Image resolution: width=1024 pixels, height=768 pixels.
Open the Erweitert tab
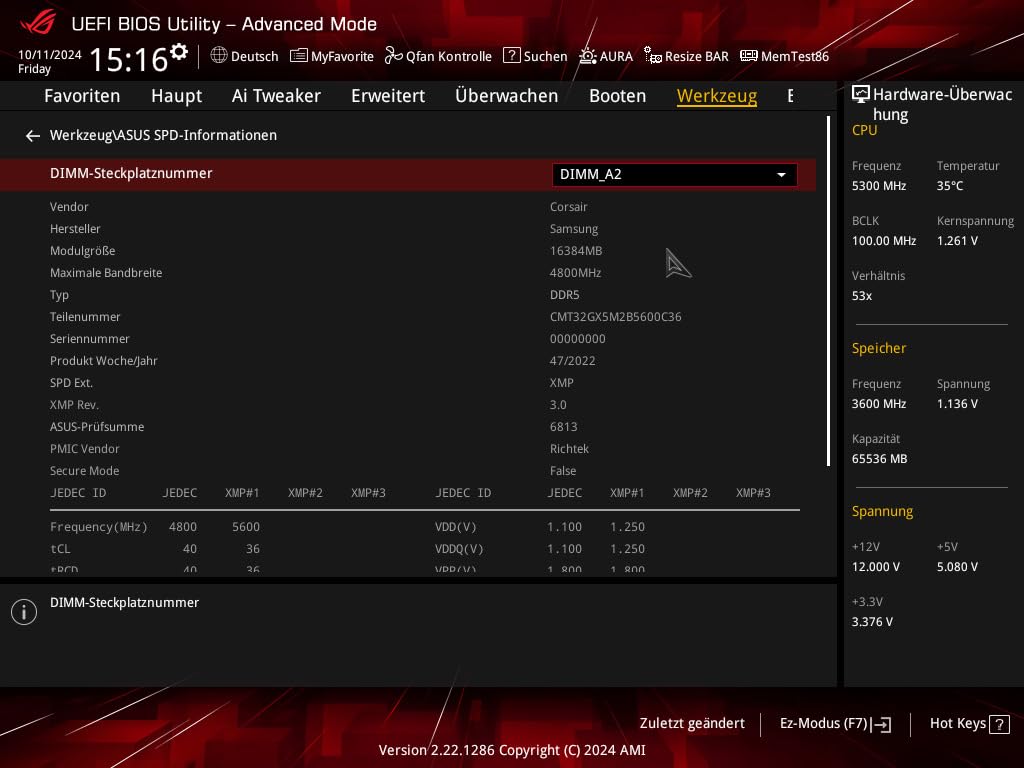(388, 96)
